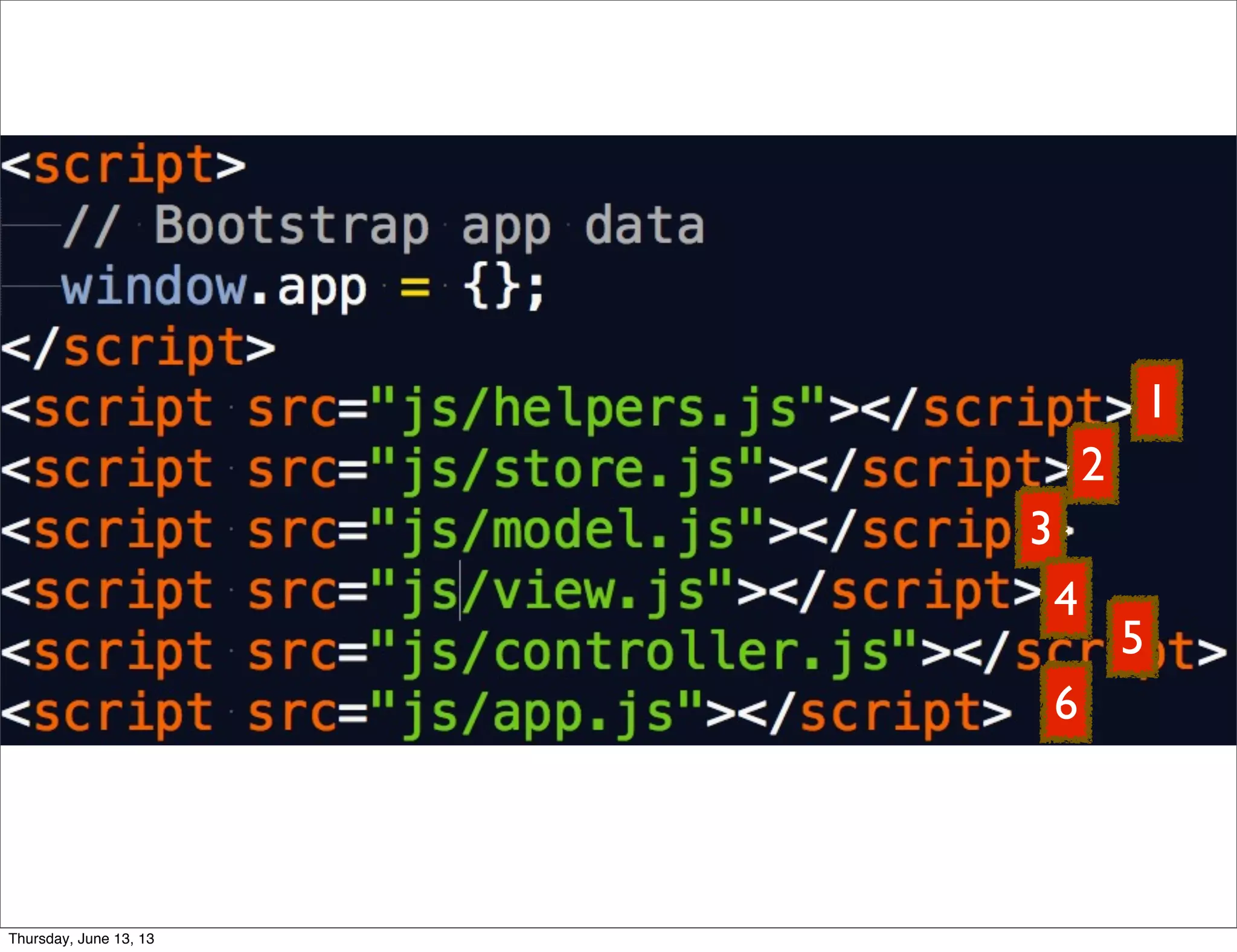1237x952 pixels.
Task: Click the Bootstrap app data comment
Action: click(384, 226)
